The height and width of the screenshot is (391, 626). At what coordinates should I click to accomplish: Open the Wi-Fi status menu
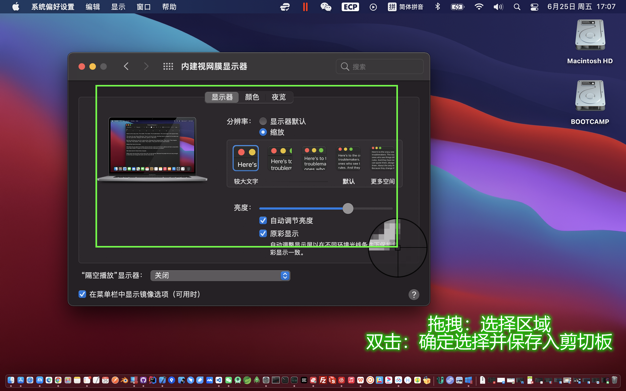479,7
